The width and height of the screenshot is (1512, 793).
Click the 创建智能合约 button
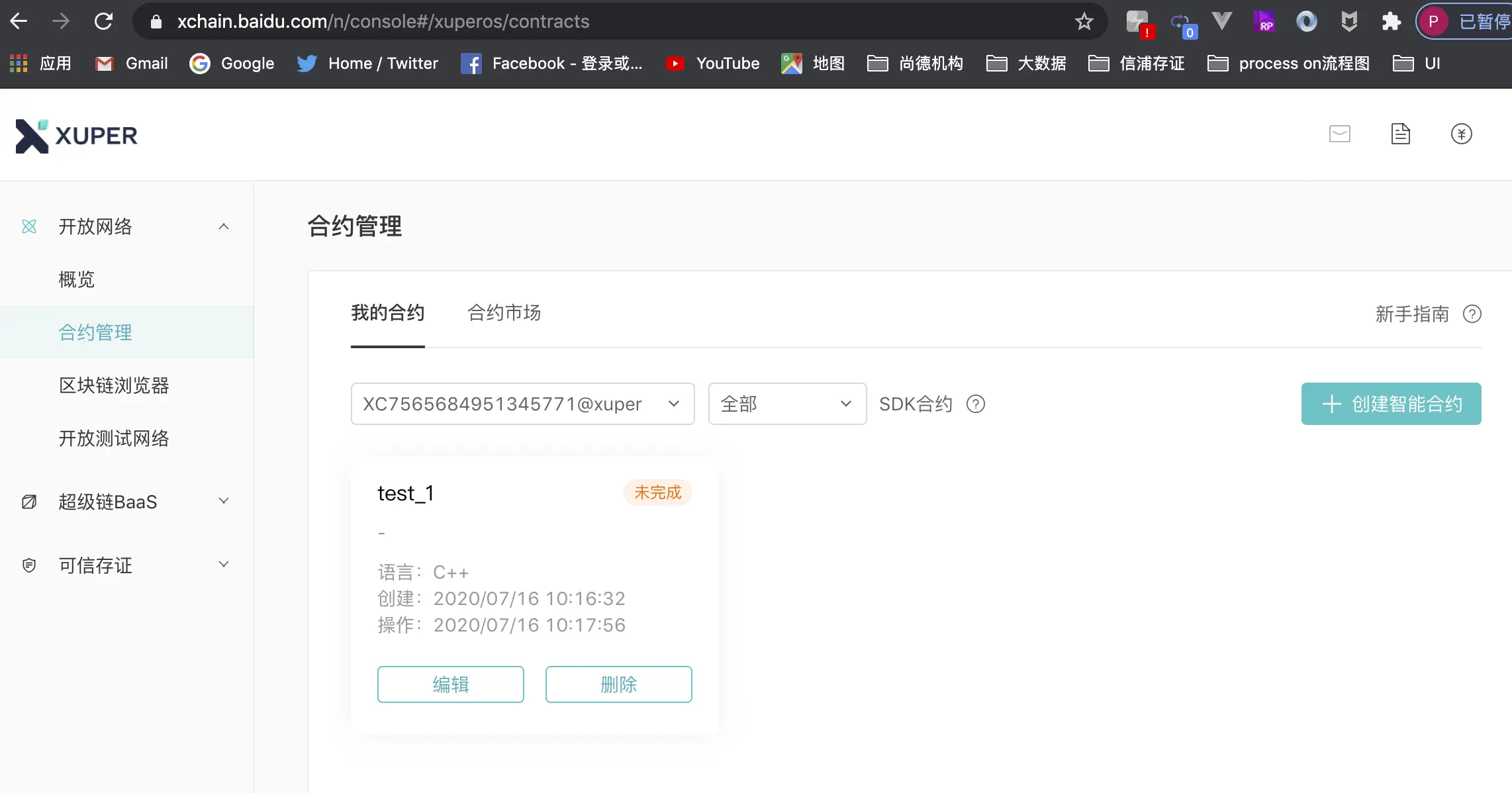tap(1391, 404)
